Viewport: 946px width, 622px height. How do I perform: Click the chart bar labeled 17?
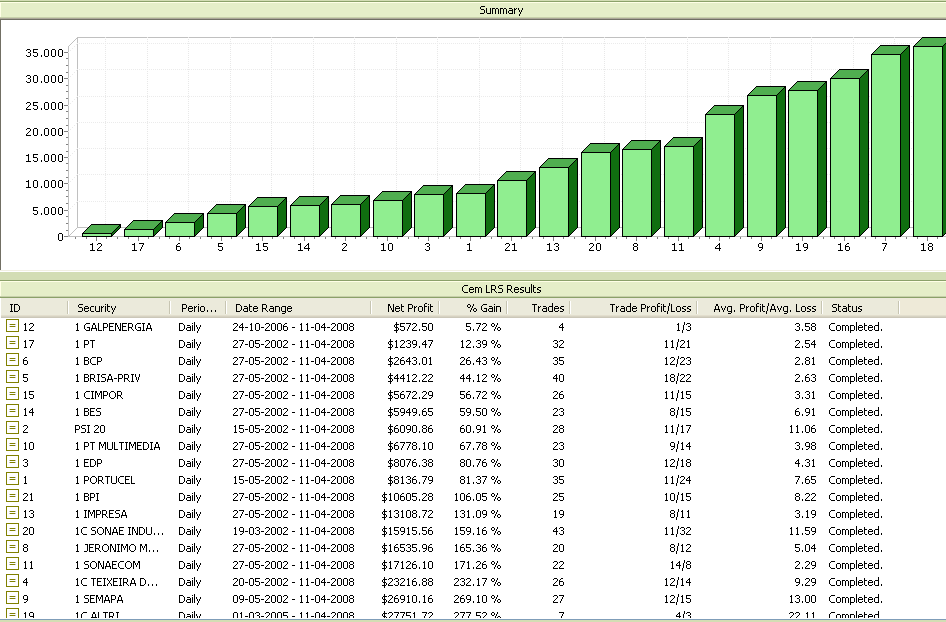[x=143, y=228]
